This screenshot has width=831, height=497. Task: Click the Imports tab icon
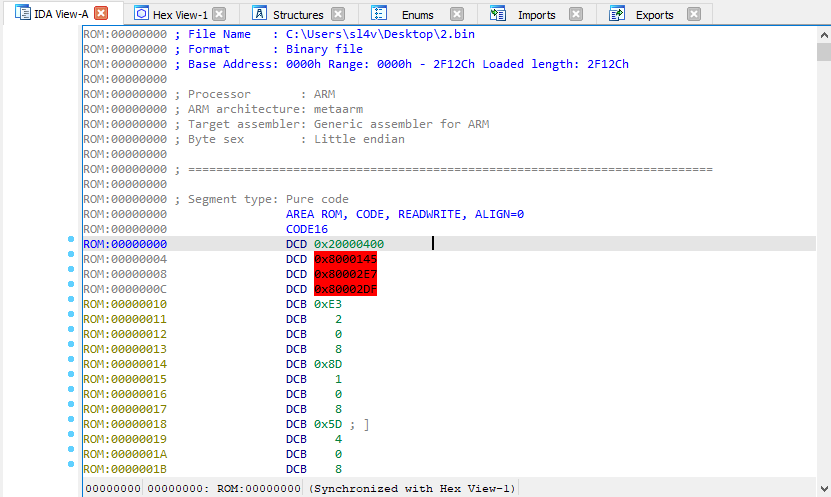click(498, 13)
